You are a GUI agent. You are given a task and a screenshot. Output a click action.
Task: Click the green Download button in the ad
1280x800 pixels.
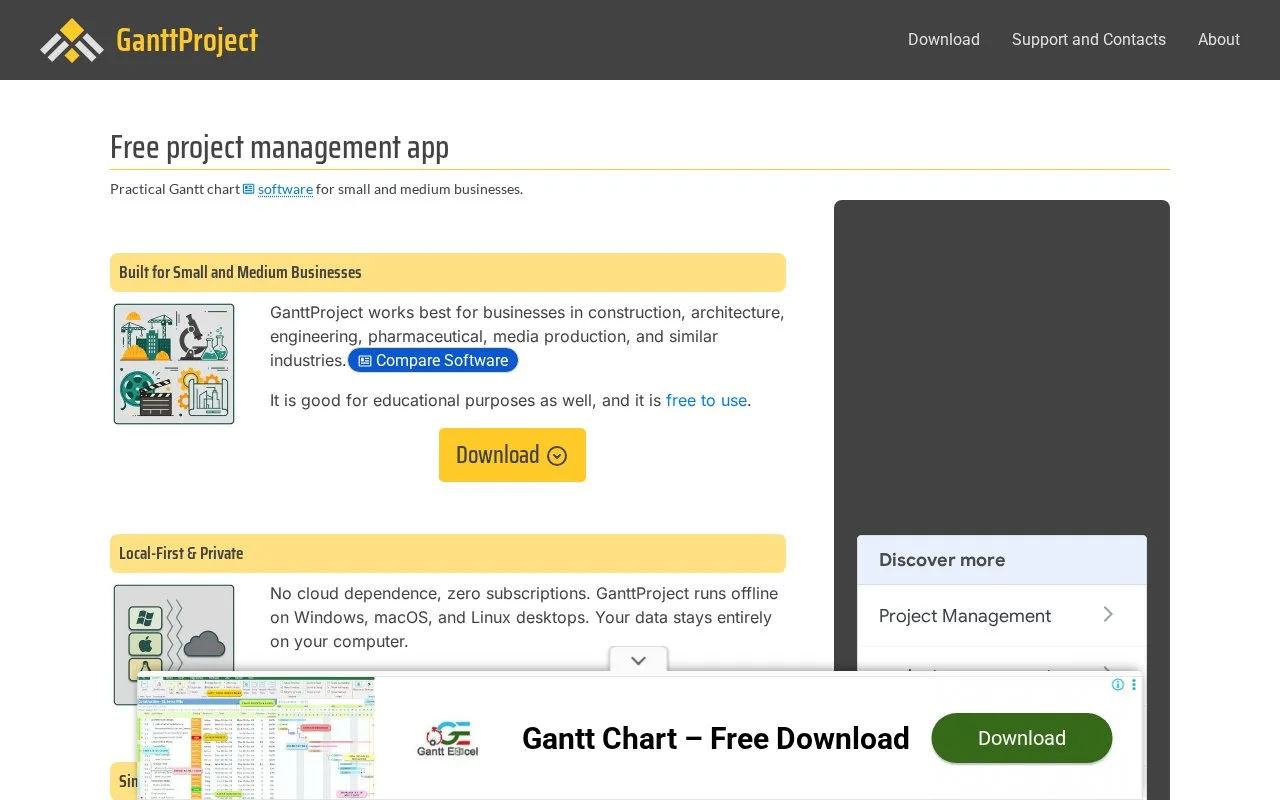(x=1022, y=738)
